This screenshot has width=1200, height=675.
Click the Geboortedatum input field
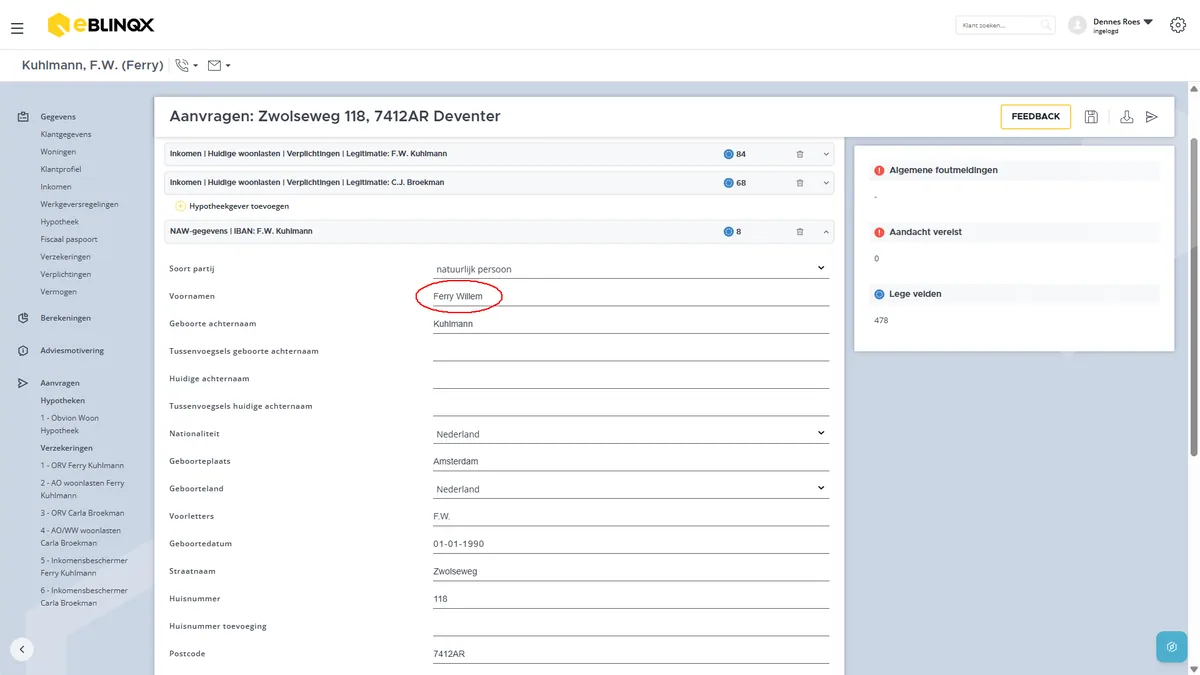(x=631, y=544)
